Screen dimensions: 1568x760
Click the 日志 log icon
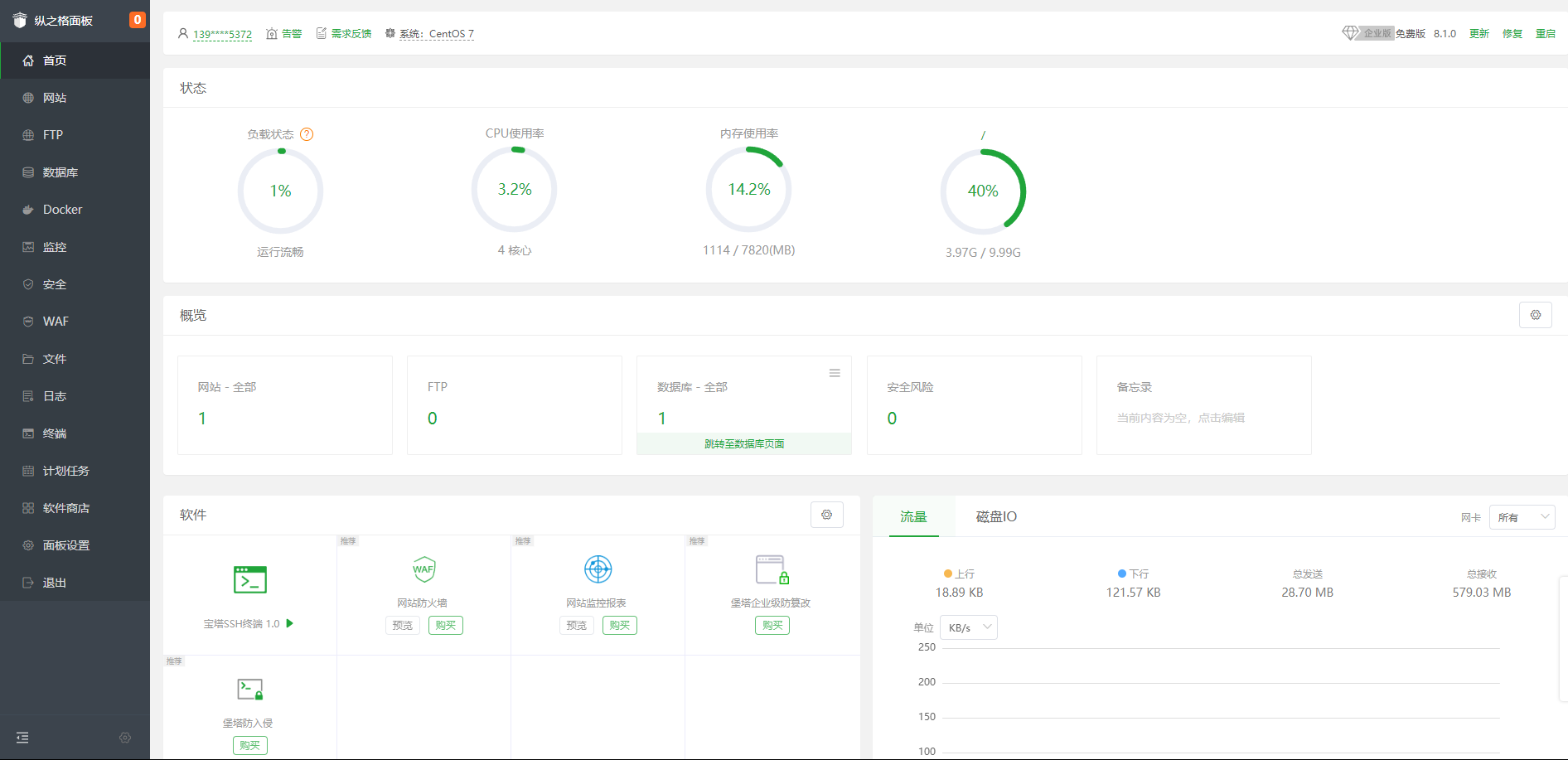tap(28, 396)
